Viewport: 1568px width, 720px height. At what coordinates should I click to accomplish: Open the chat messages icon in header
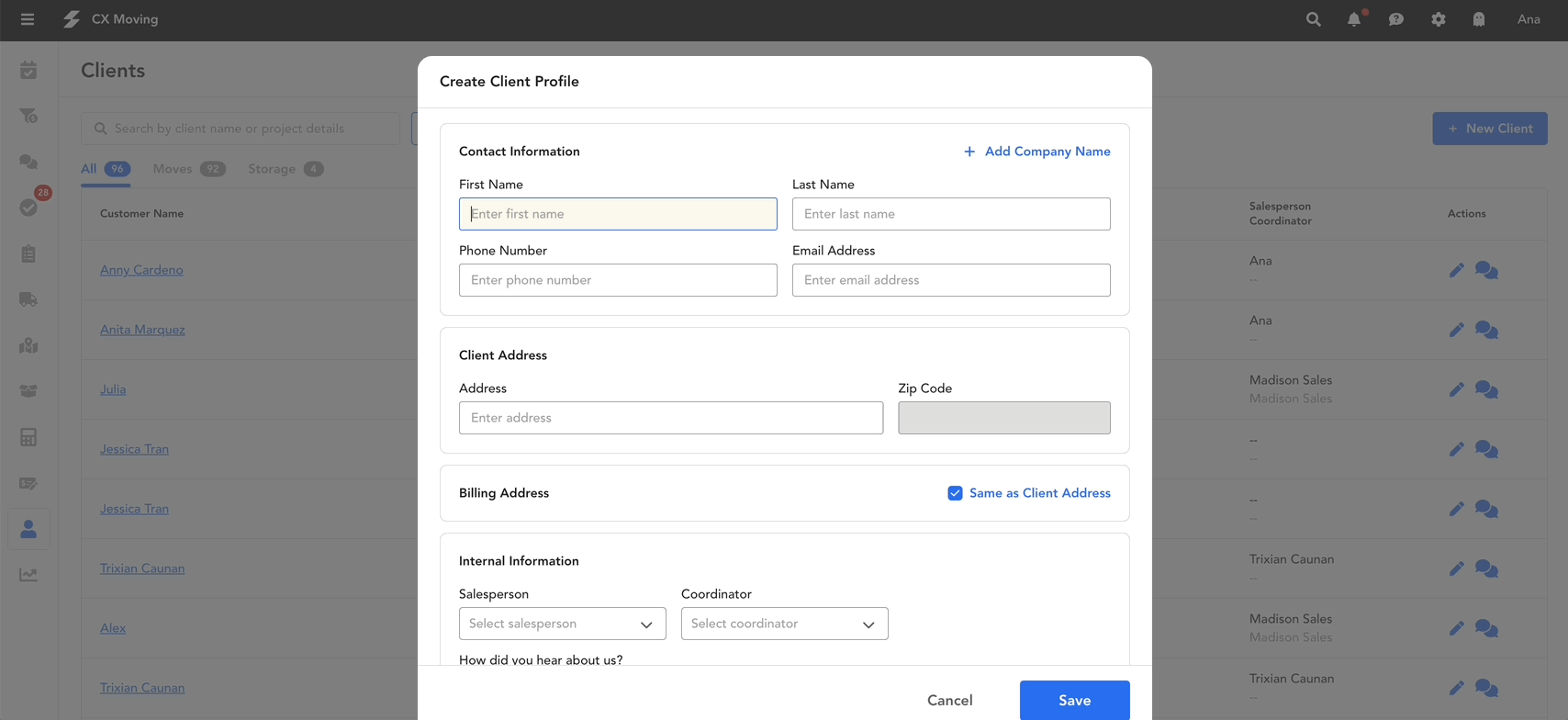[1395, 19]
